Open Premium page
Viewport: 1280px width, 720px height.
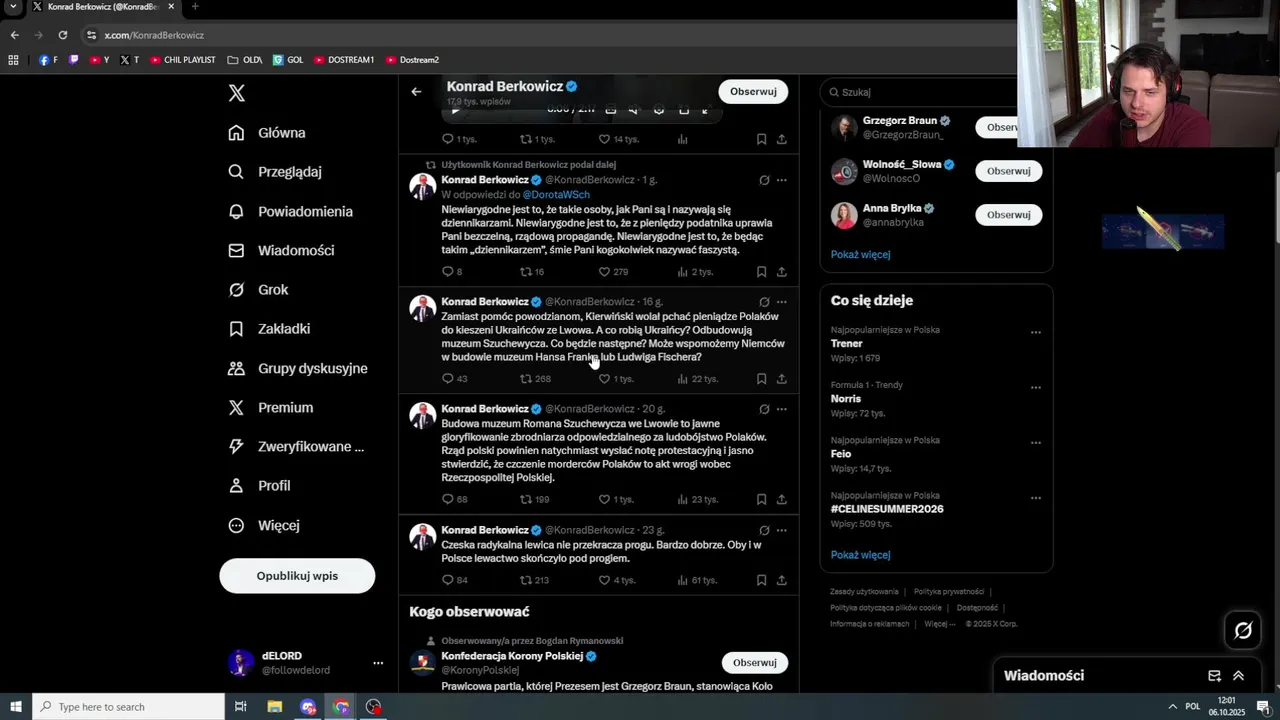pos(271,407)
